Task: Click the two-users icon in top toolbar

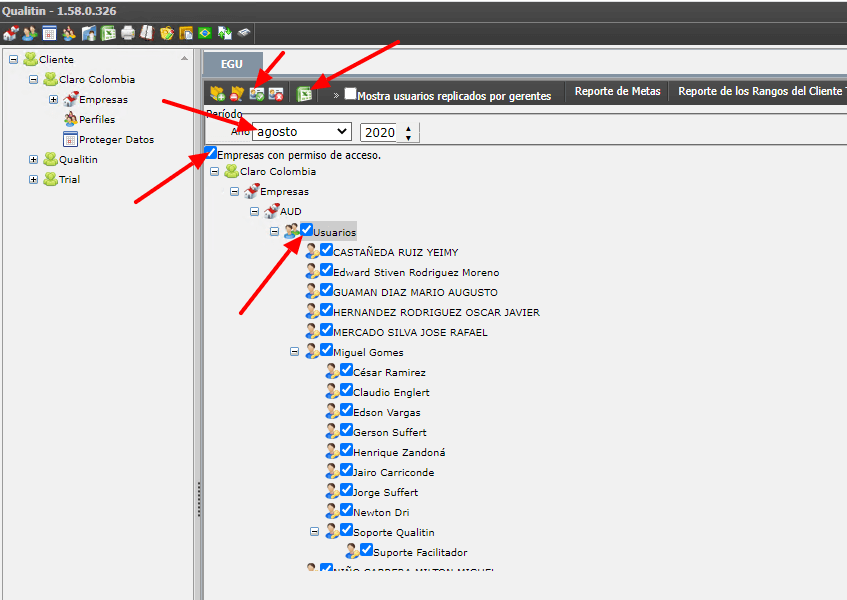Action: pyautogui.click(x=30, y=33)
